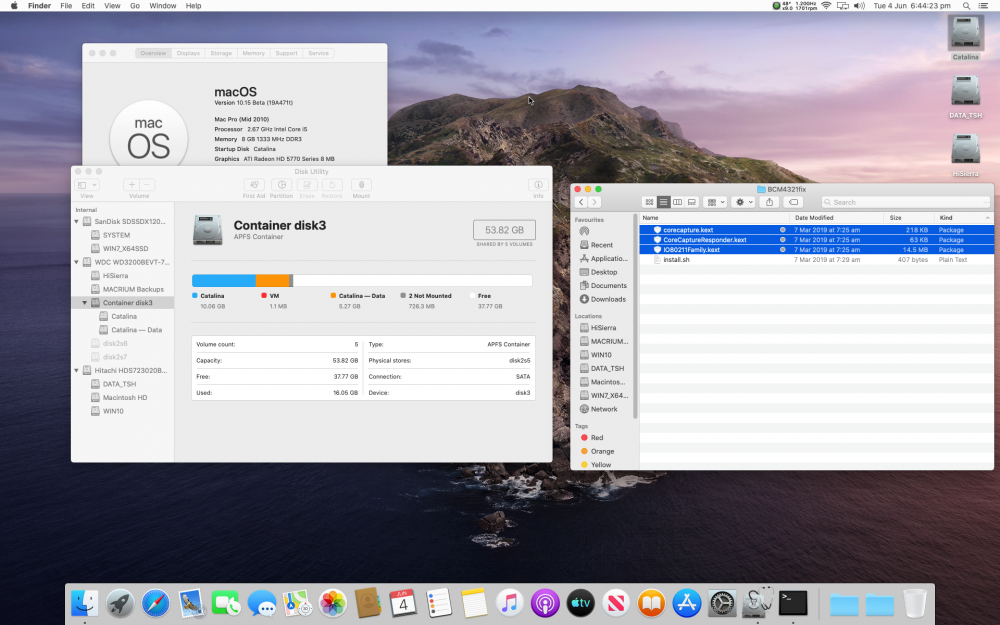Open Finder menu in menu bar
This screenshot has height=625, width=1000.
(40, 6)
